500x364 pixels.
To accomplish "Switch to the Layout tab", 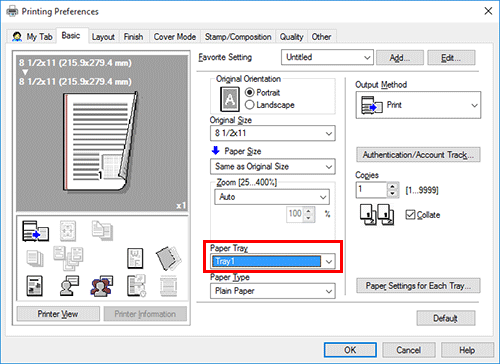I will pos(103,37).
